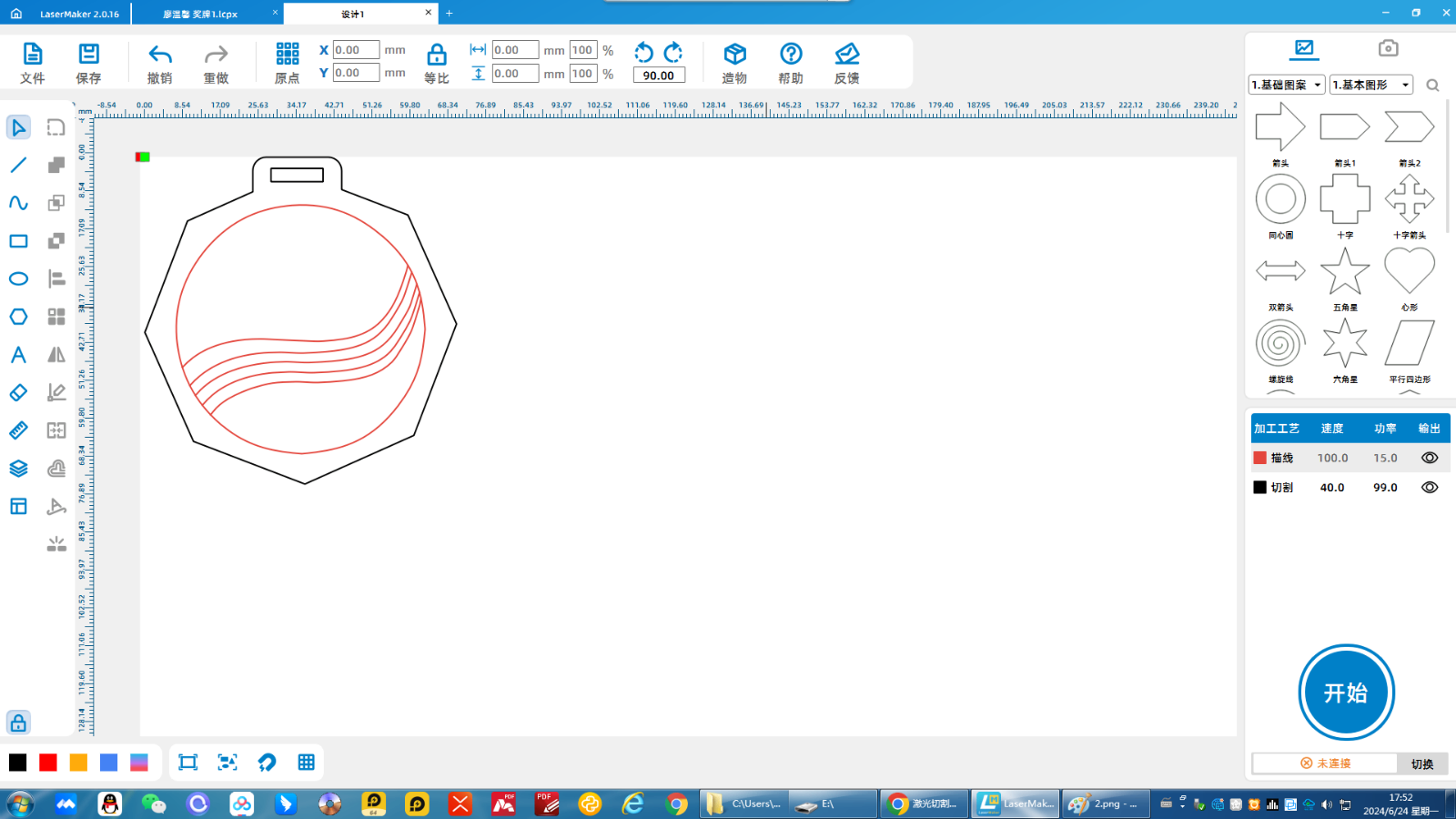Open the origin point grid selector

pyautogui.click(x=288, y=55)
